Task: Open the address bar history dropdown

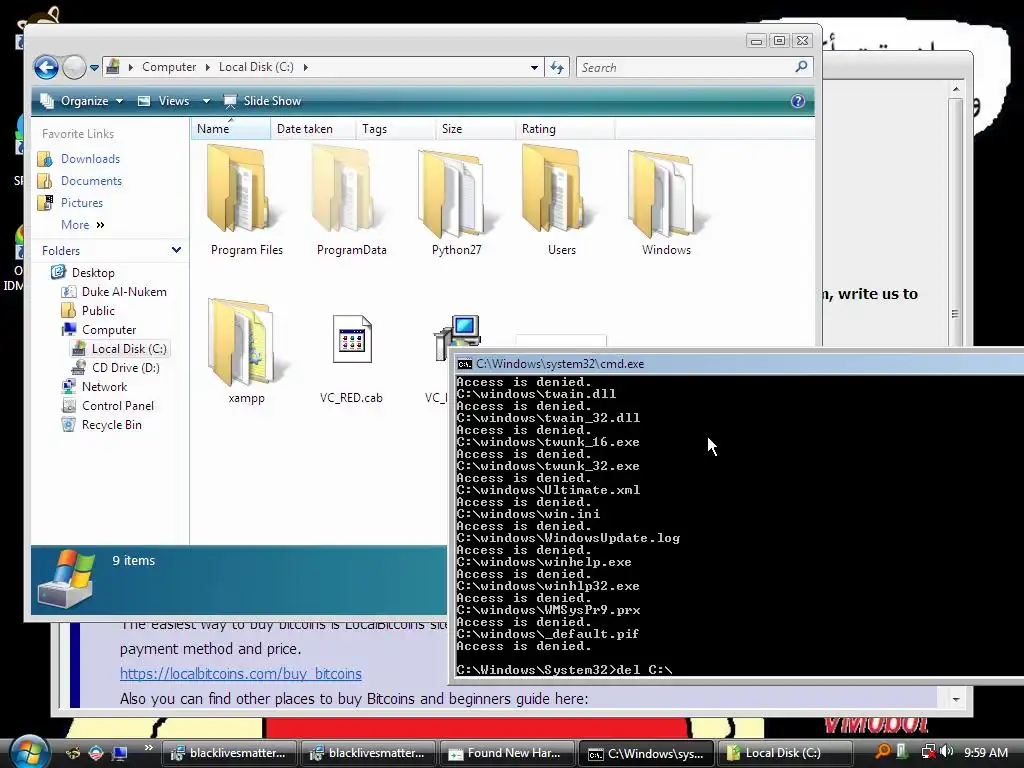Action: [534, 67]
